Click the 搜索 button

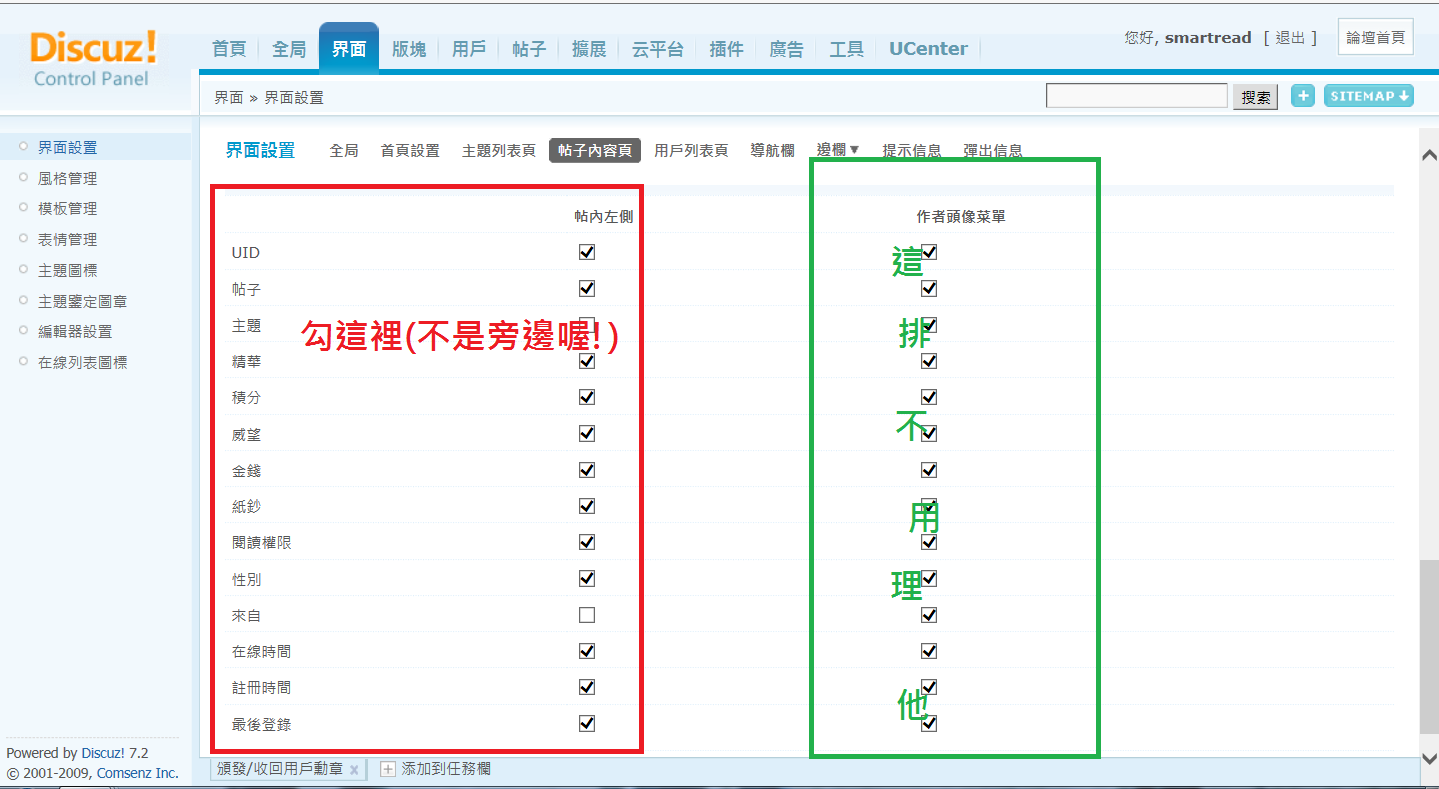[x=1256, y=97]
